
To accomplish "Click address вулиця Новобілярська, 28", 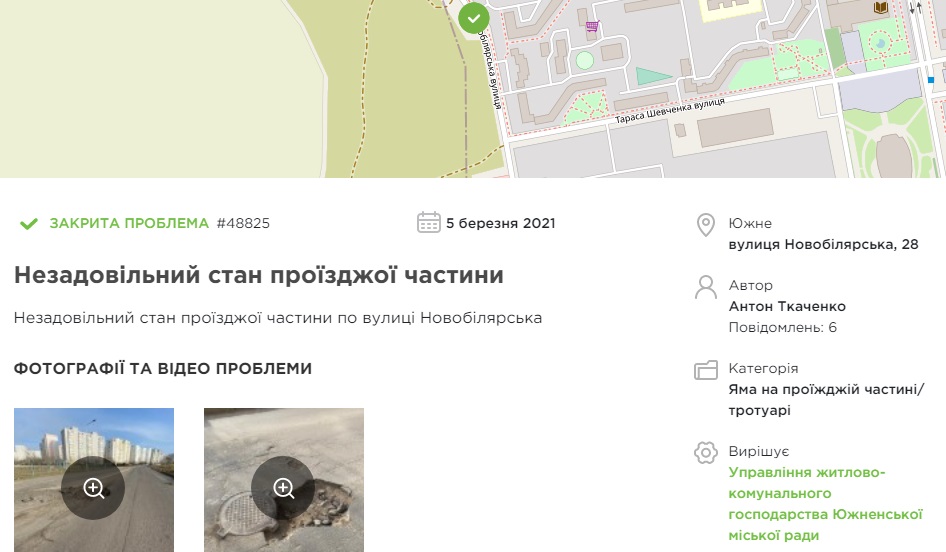I will (x=824, y=244).
